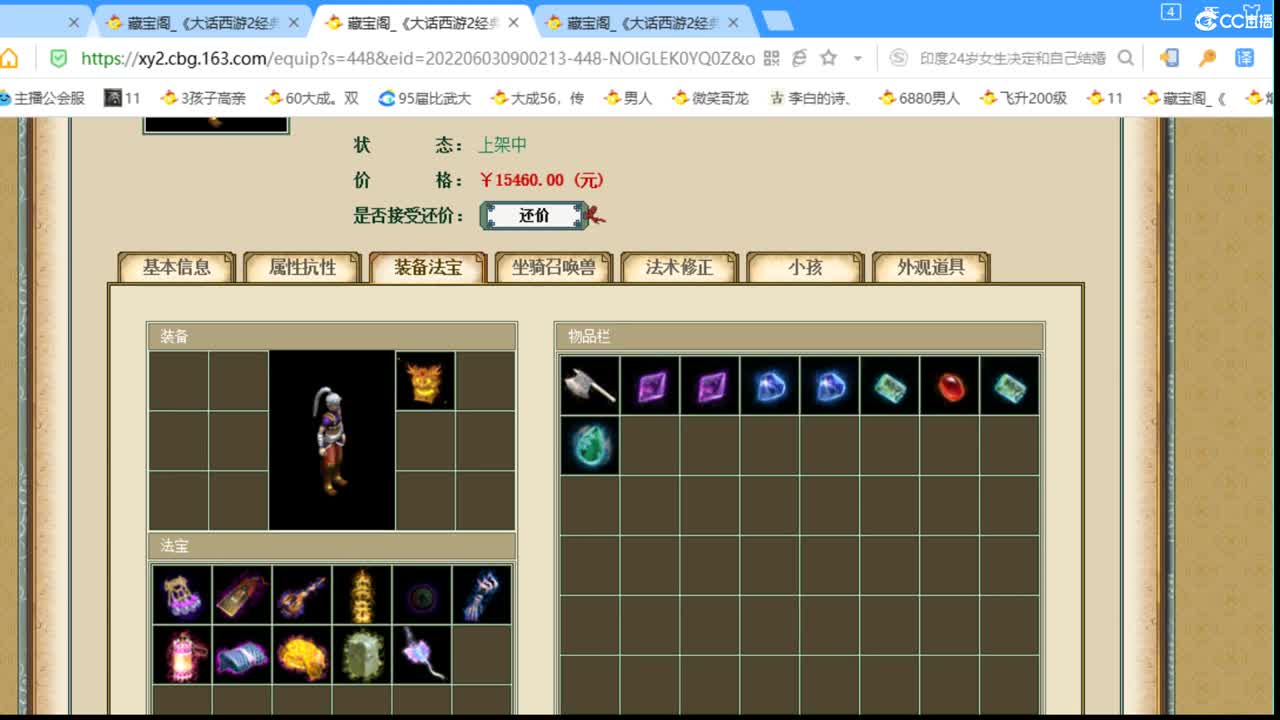Viewport: 1280px width, 720px height.
Task: Expand the dropdown arrow beside the star
Action: [x=857, y=59]
